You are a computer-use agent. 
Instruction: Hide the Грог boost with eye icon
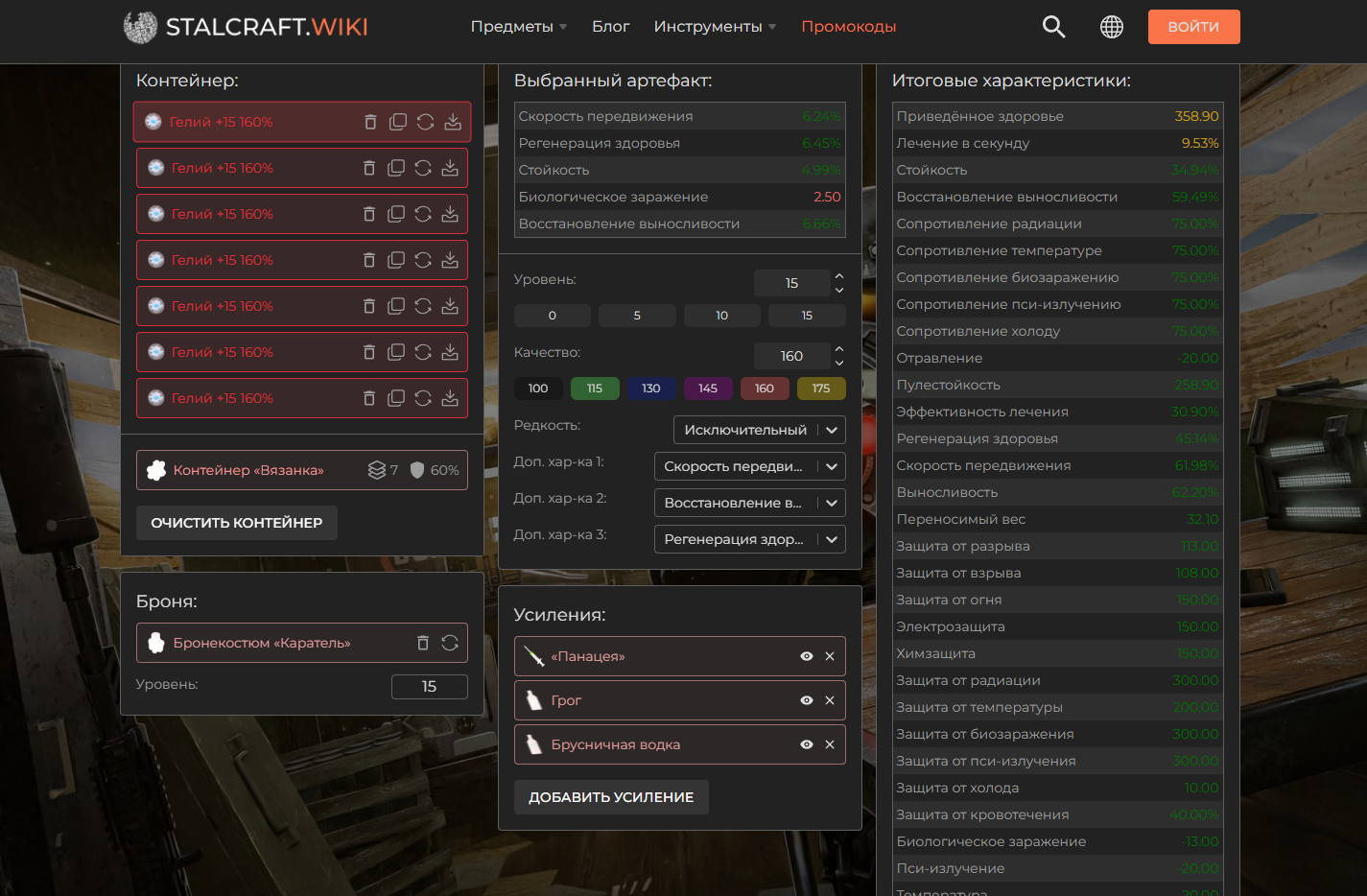pyautogui.click(x=806, y=700)
